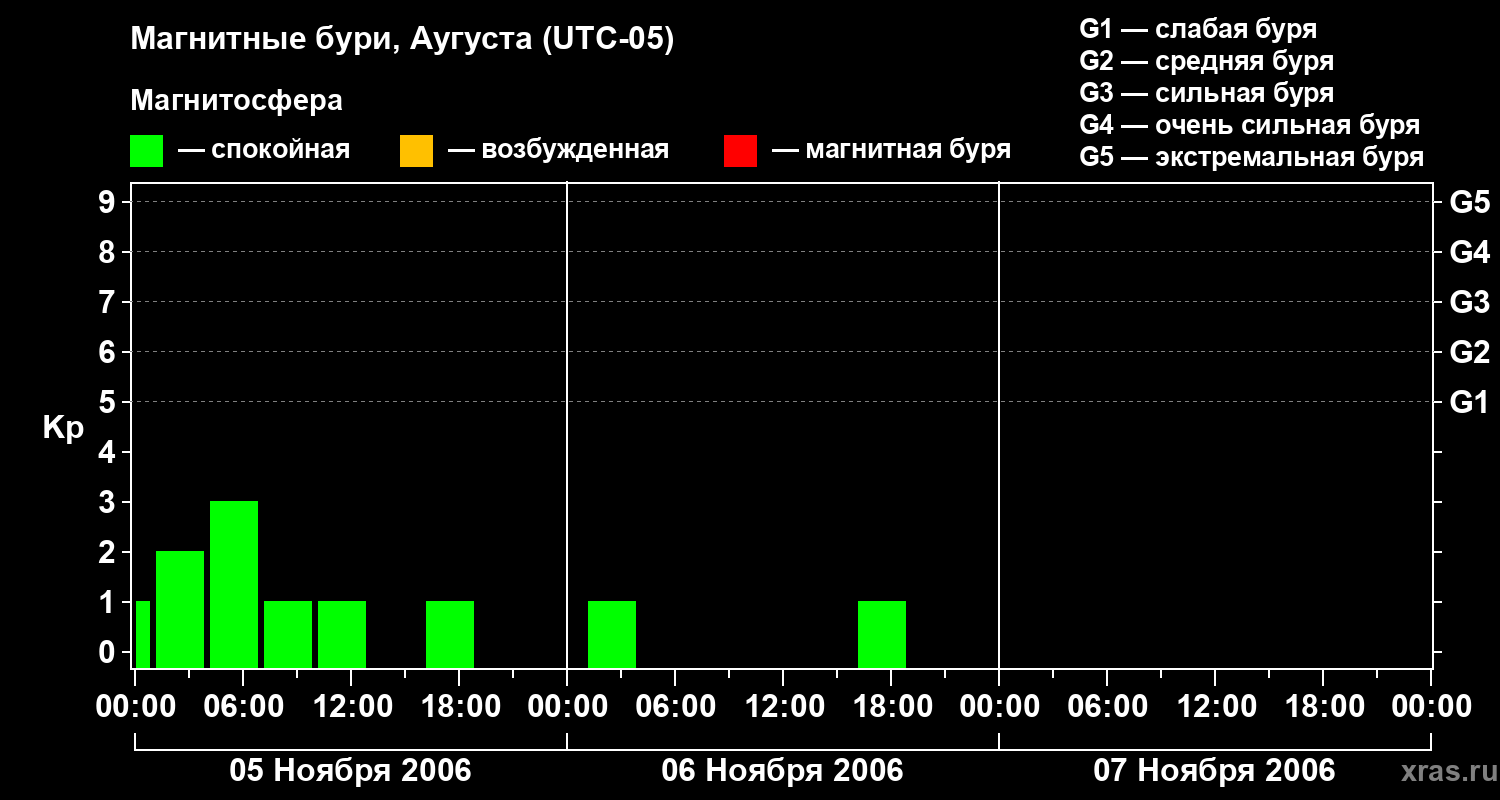Click the Kp axis title

(63, 429)
